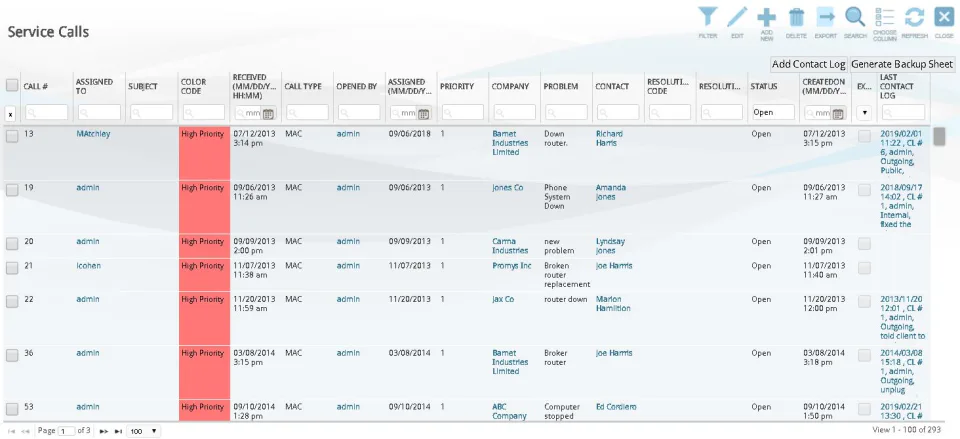Open the Promys Inc company link
The width and height of the screenshot is (960, 439).
(x=512, y=266)
